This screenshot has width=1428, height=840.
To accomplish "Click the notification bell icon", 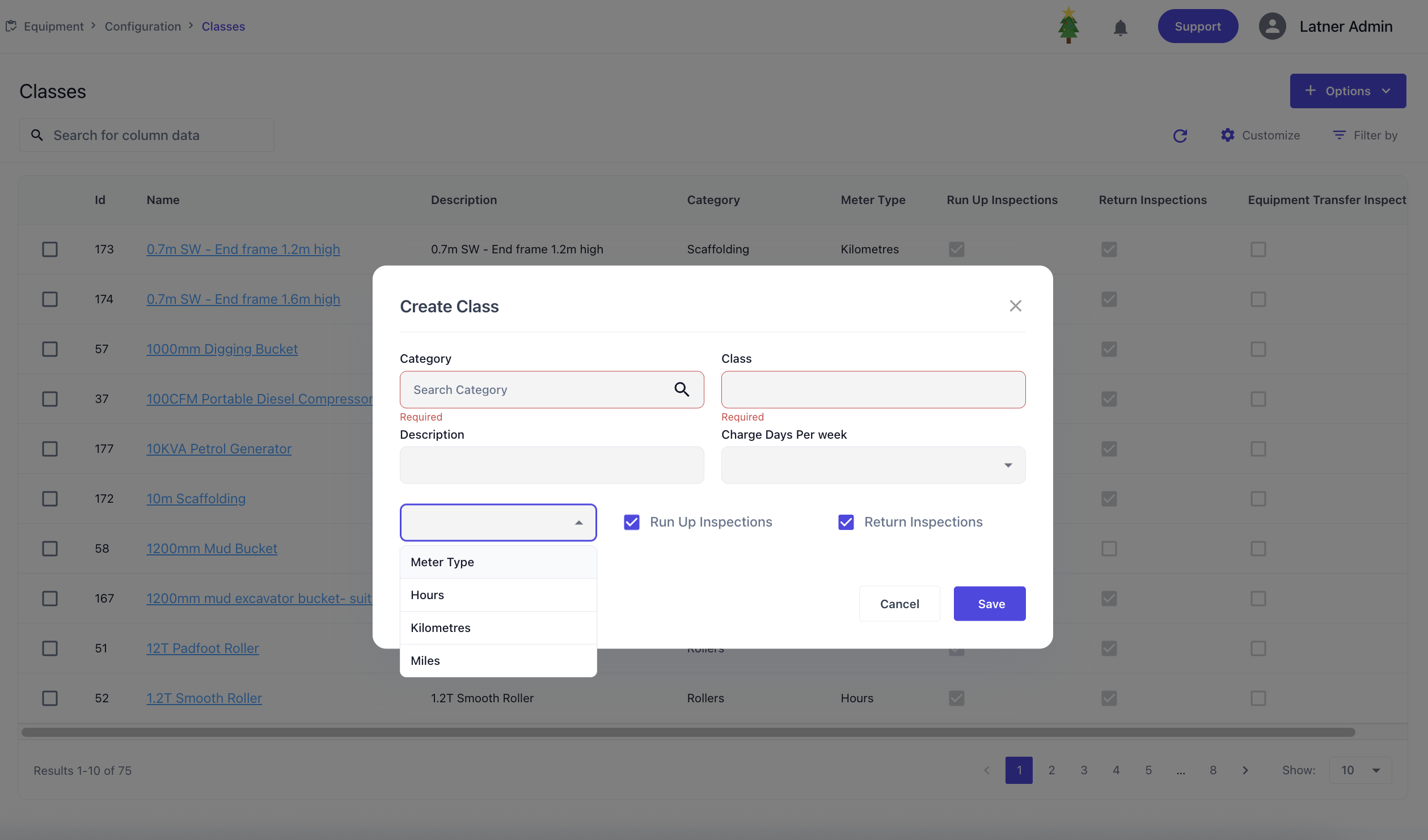I will (1120, 27).
